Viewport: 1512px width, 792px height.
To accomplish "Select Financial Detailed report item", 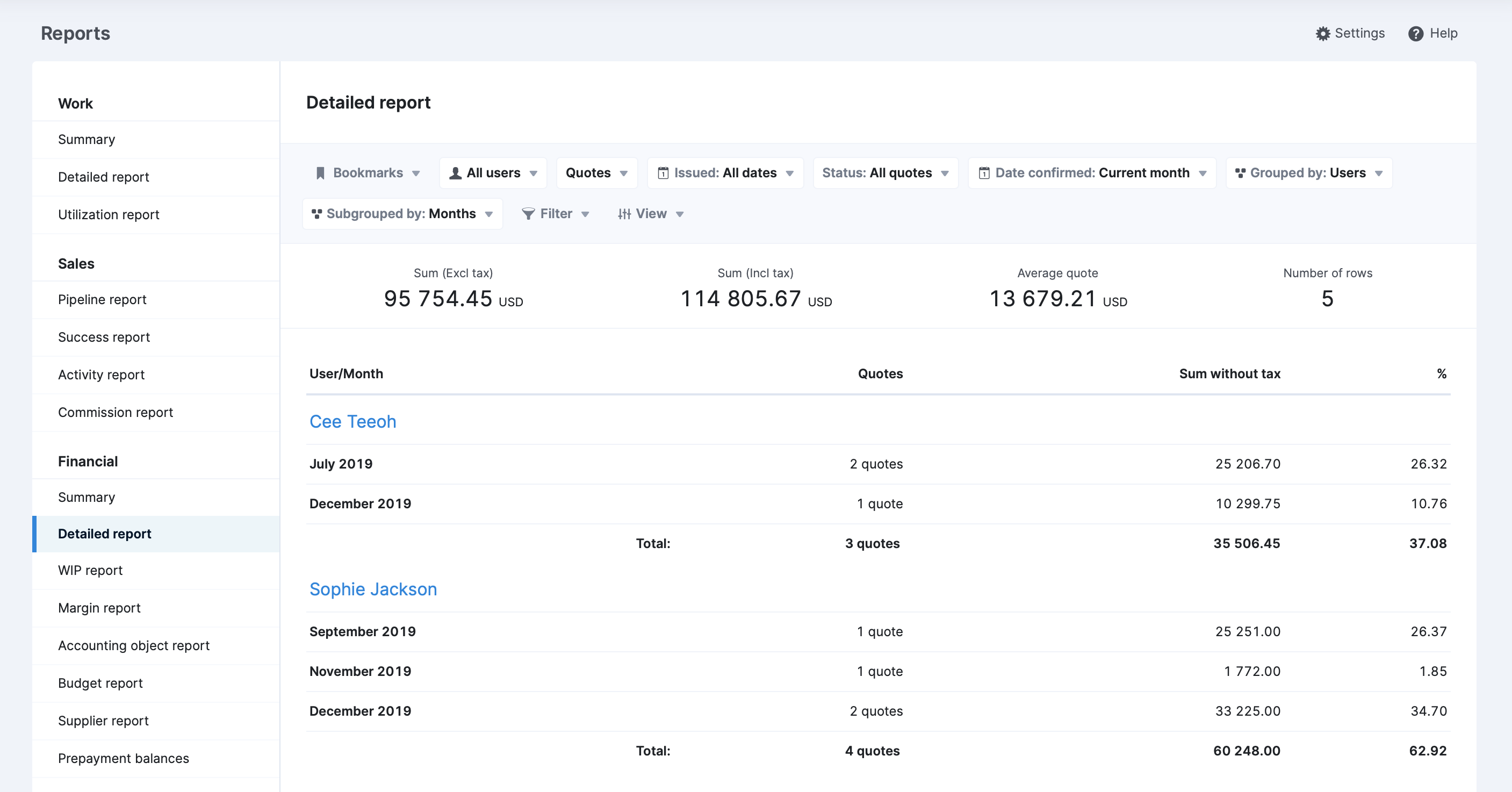I will (x=156, y=534).
